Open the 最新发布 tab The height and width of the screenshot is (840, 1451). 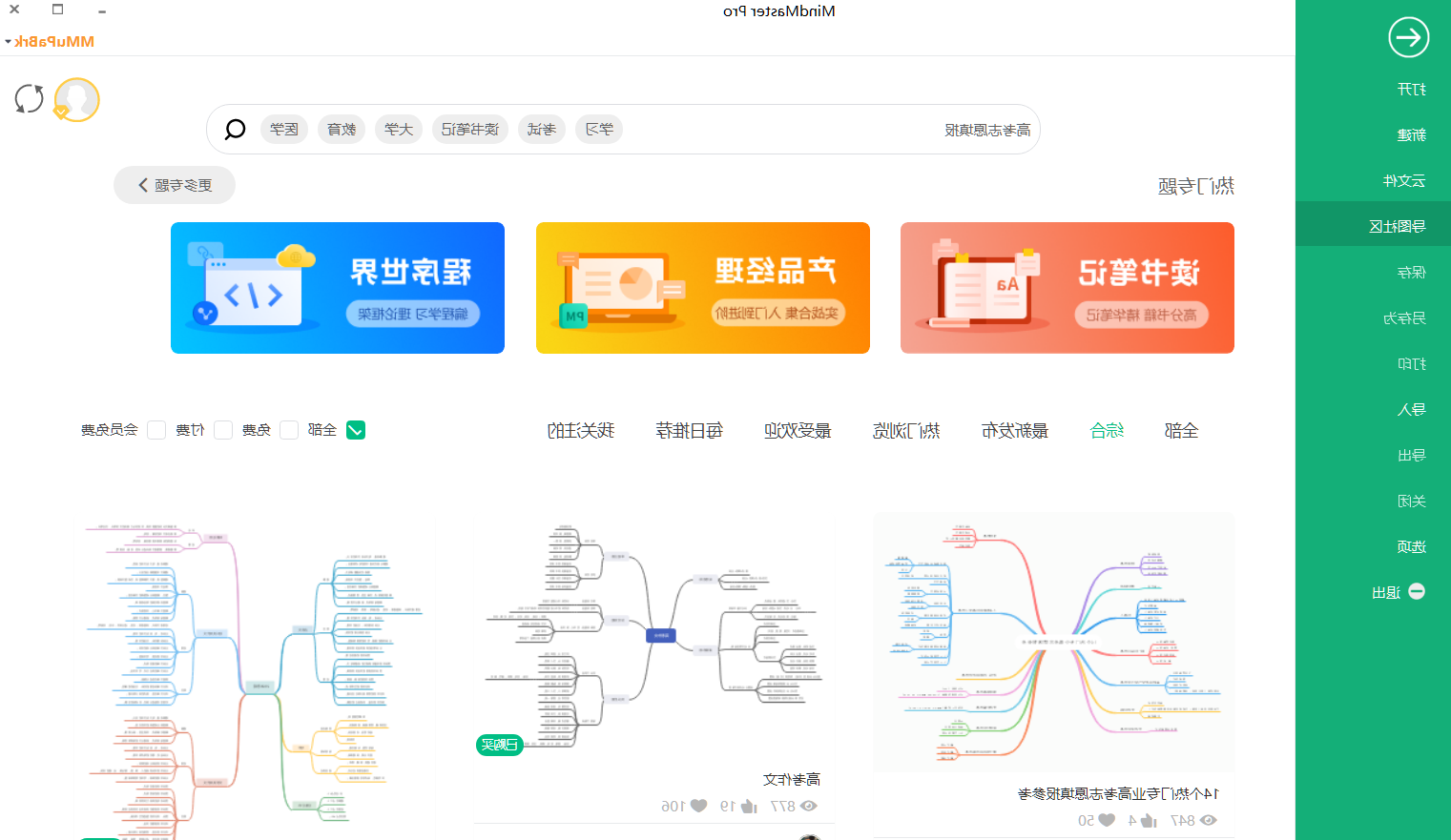click(1015, 431)
